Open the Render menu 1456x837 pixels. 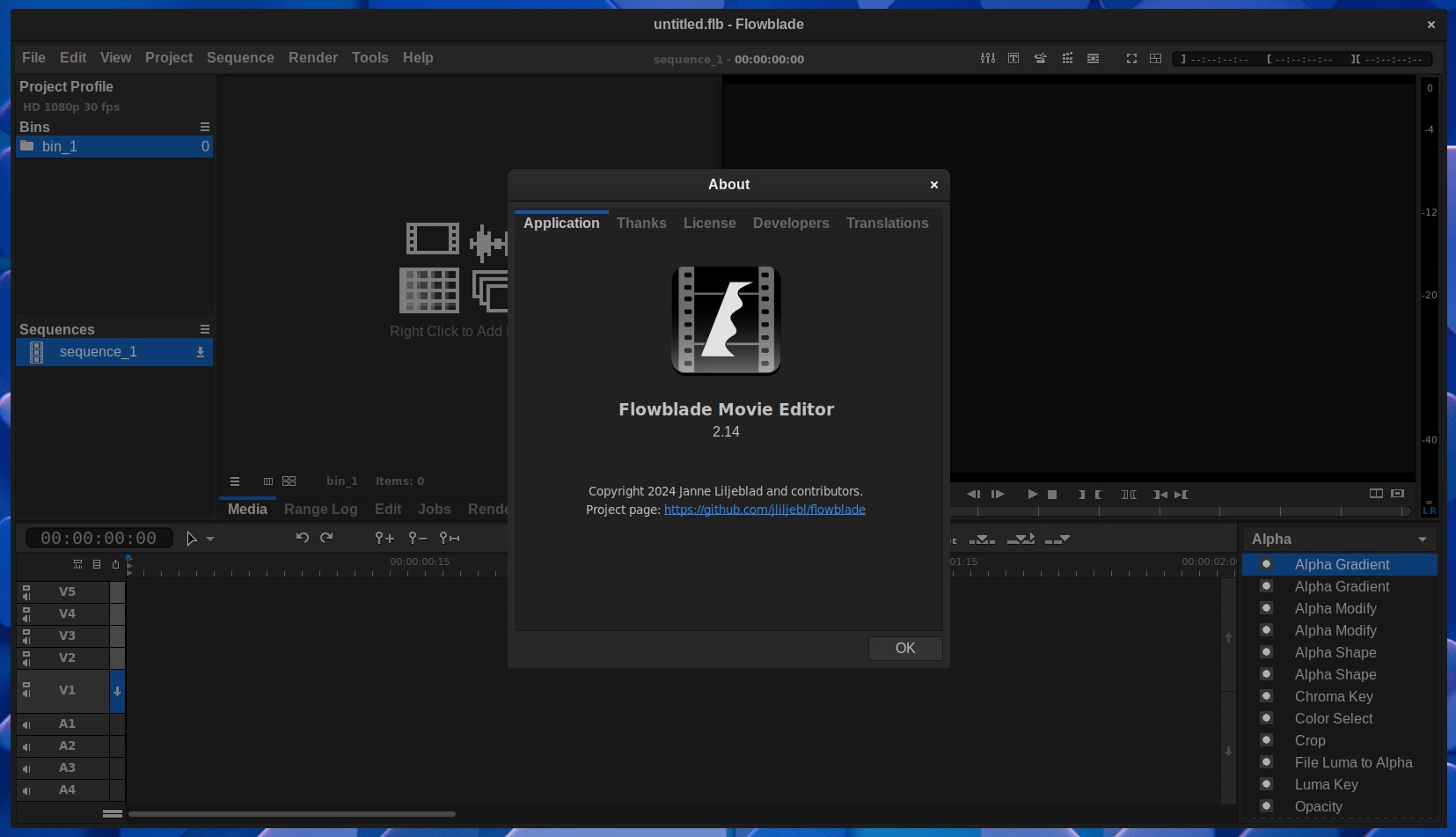click(x=313, y=57)
